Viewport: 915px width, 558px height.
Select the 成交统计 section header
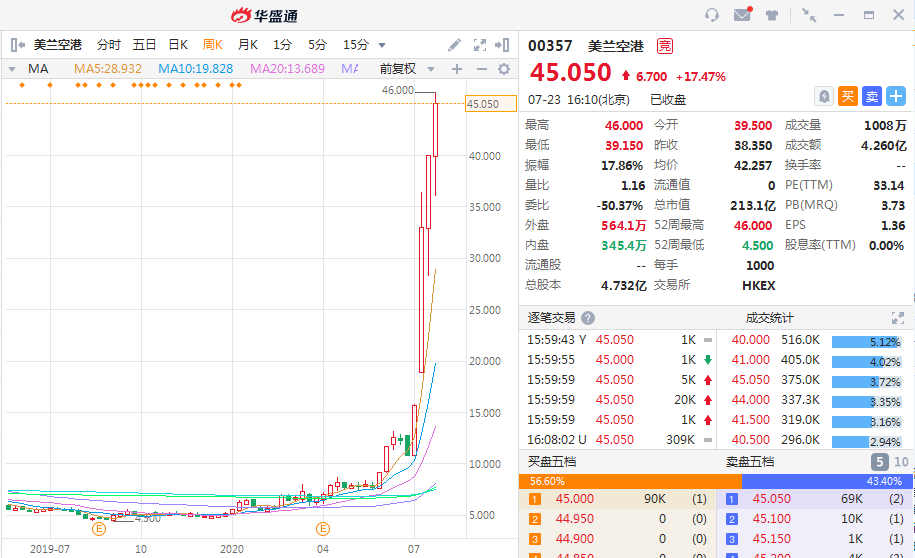pos(769,318)
